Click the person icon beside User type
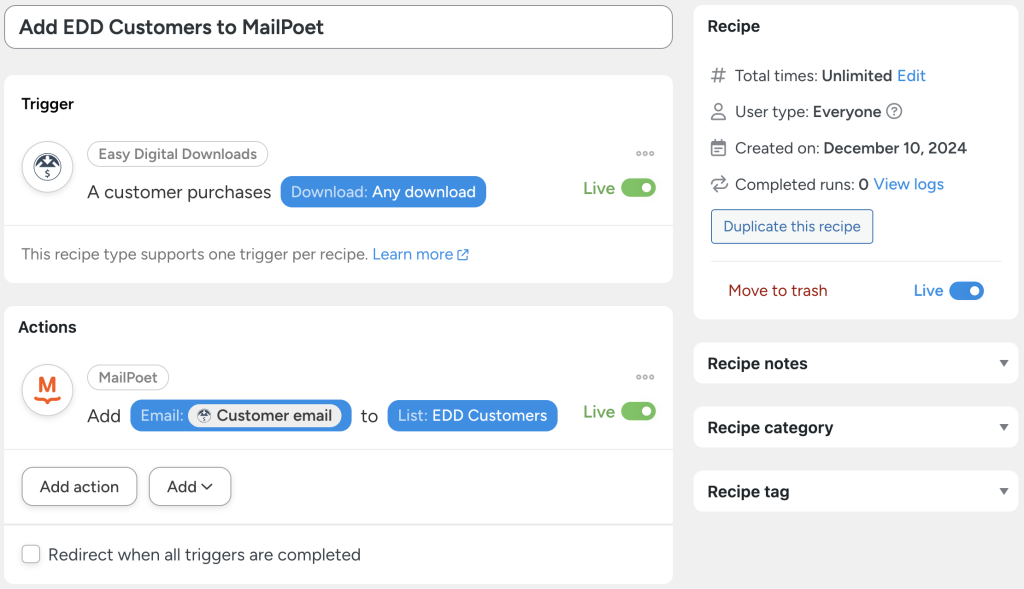 (x=719, y=111)
